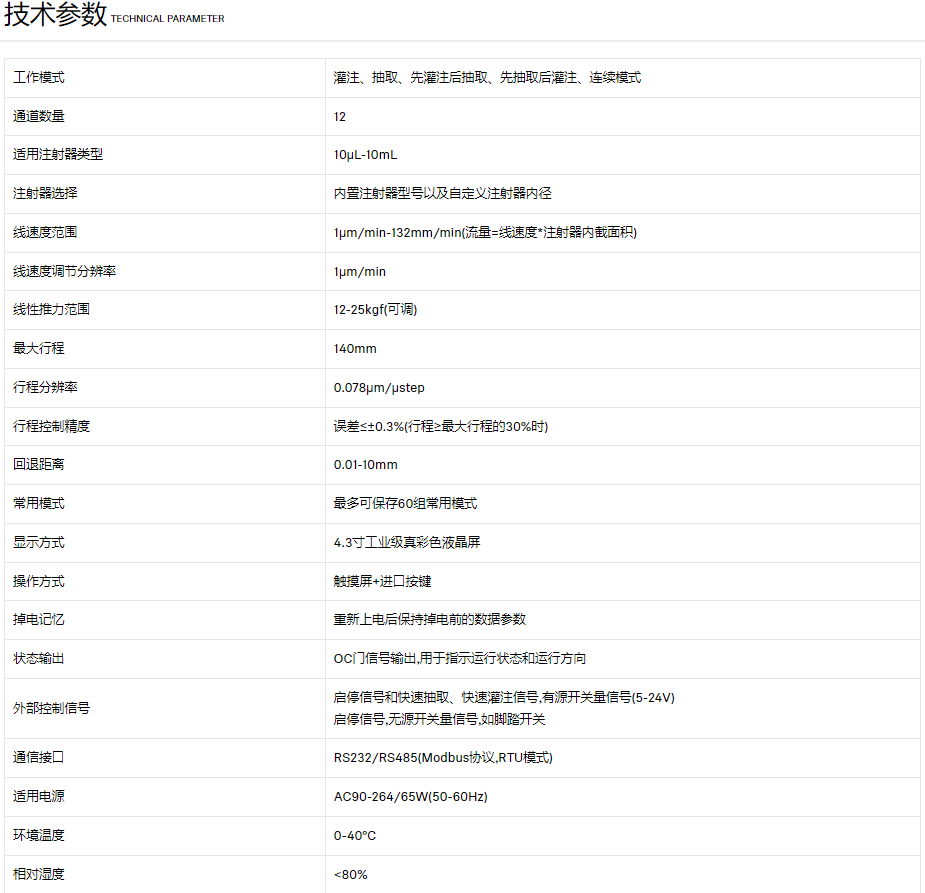This screenshot has width=925, height=893.
Task: Click the 通道数量 value 12
Action: point(340,117)
